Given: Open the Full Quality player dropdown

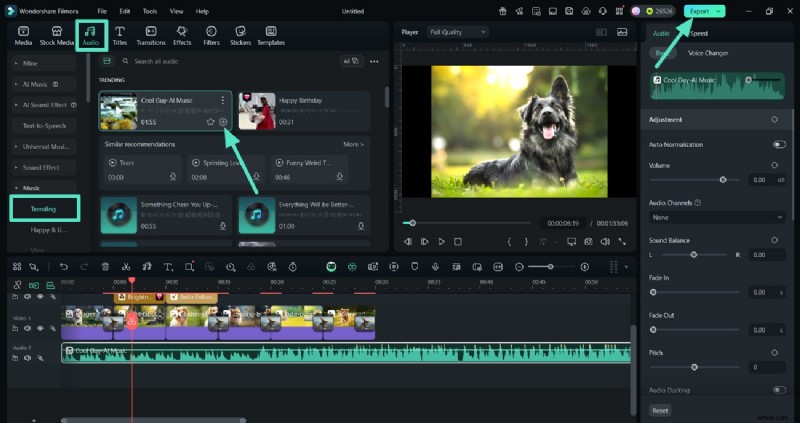Looking at the screenshot, I should [457, 32].
